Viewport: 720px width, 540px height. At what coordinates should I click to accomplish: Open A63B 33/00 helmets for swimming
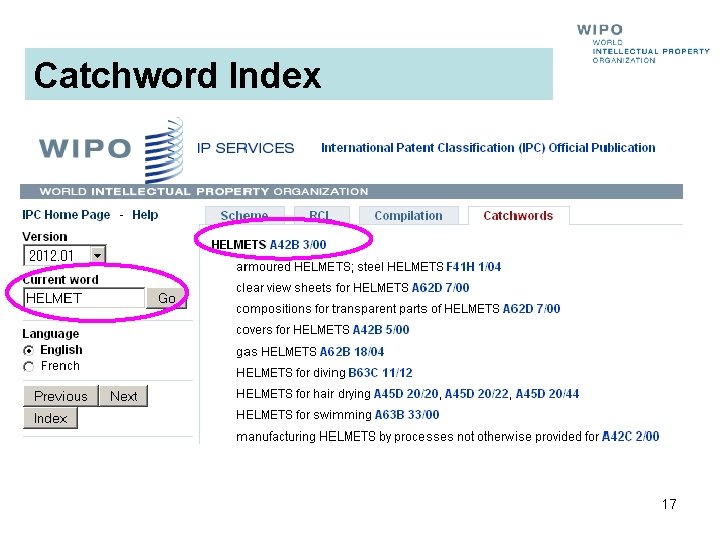click(407, 415)
